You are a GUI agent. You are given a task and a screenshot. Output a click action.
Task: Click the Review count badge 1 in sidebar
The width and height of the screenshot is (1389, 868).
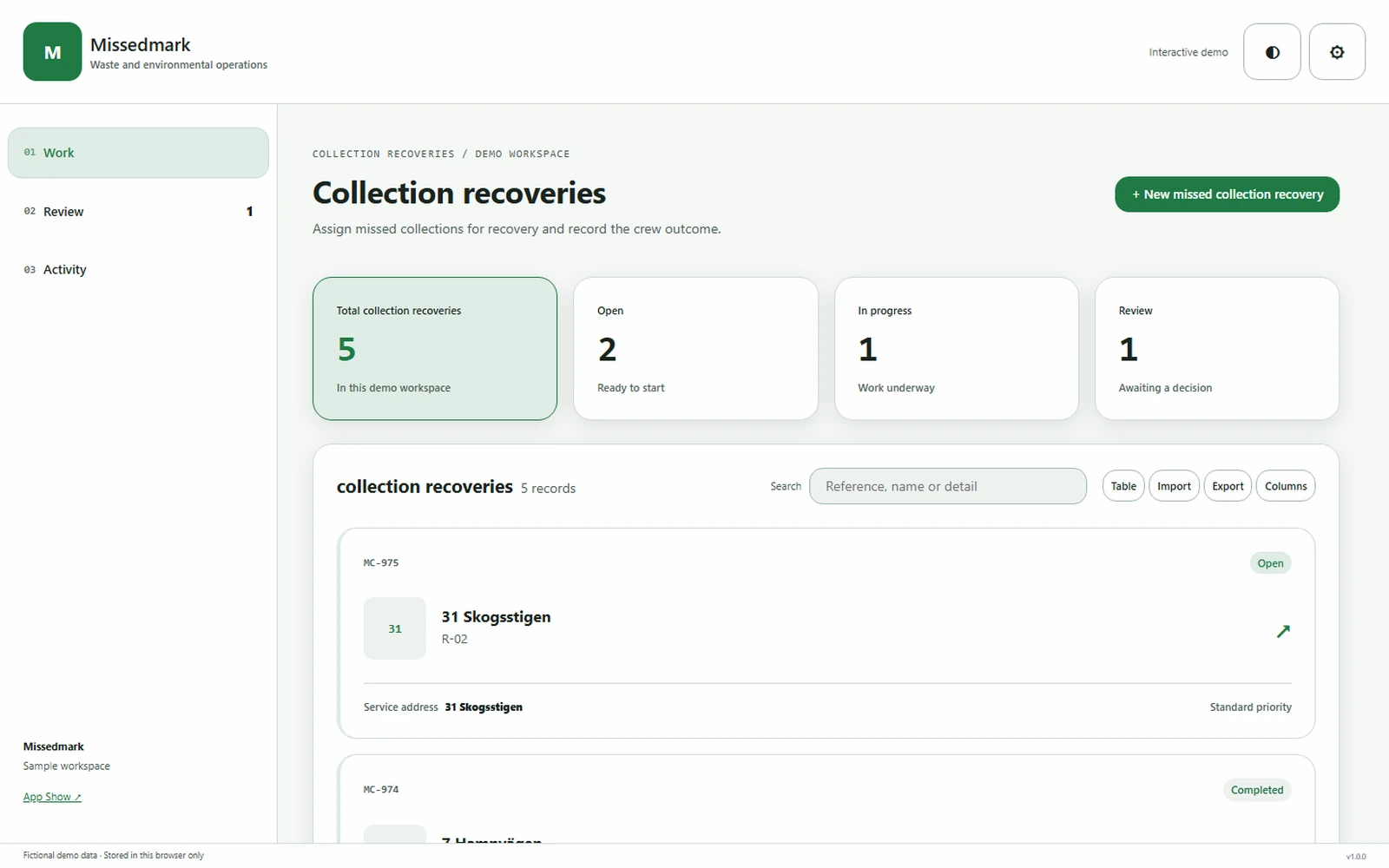click(250, 211)
